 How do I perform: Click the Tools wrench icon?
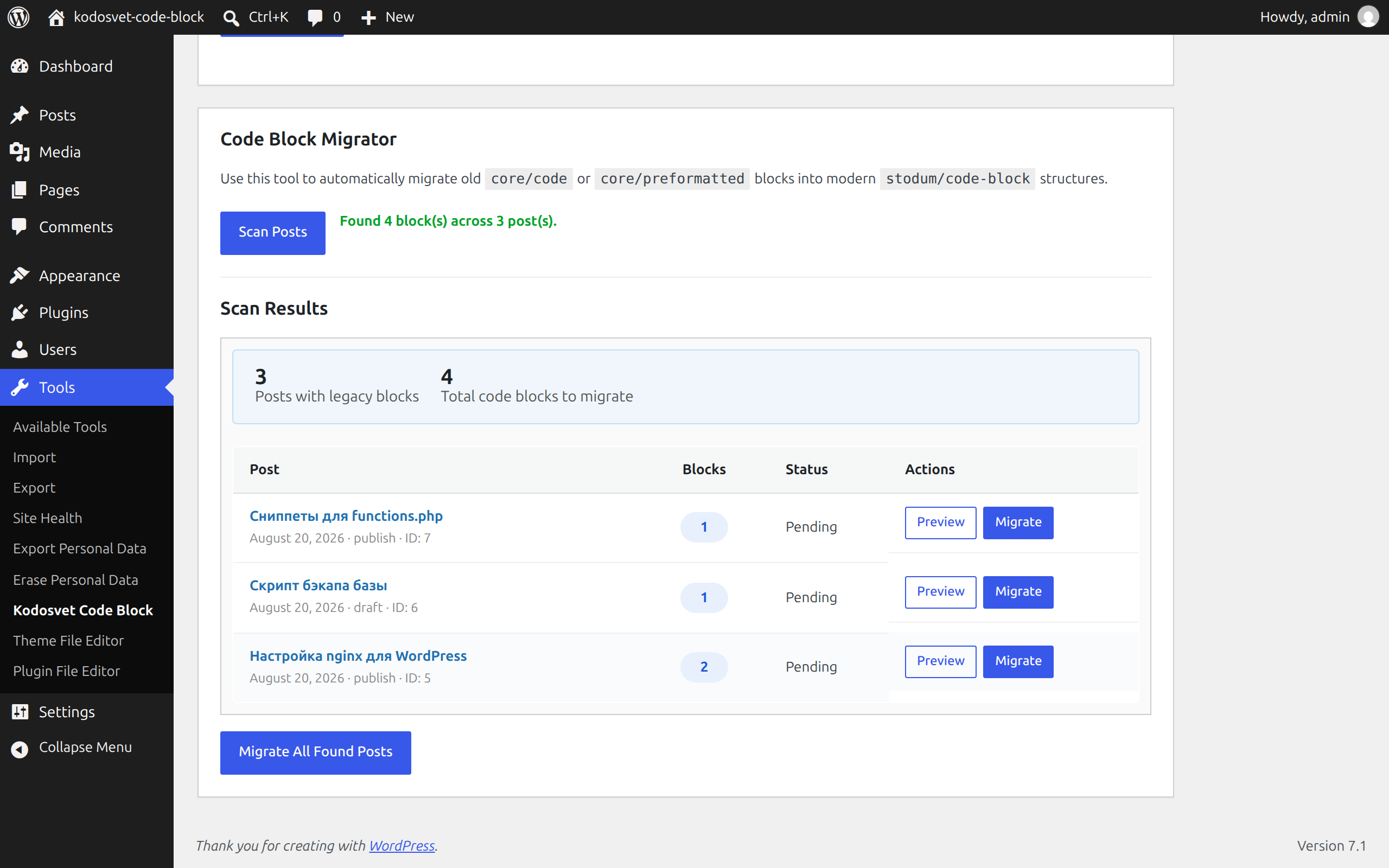pyautogui.click(x=20, y=387)
